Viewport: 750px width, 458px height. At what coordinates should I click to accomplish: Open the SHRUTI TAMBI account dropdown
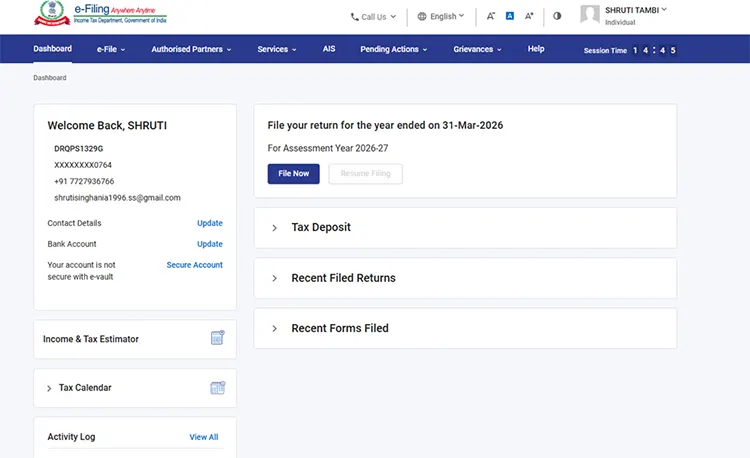pyautogui.click(x=636, y=10)
